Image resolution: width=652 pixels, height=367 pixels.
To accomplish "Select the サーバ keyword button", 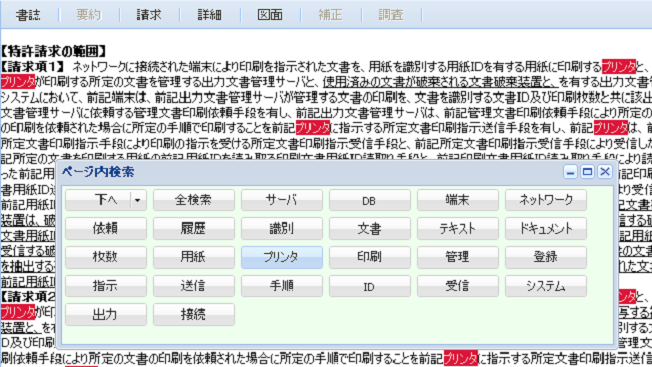I will pyautogui.click(x=282, y=200).
